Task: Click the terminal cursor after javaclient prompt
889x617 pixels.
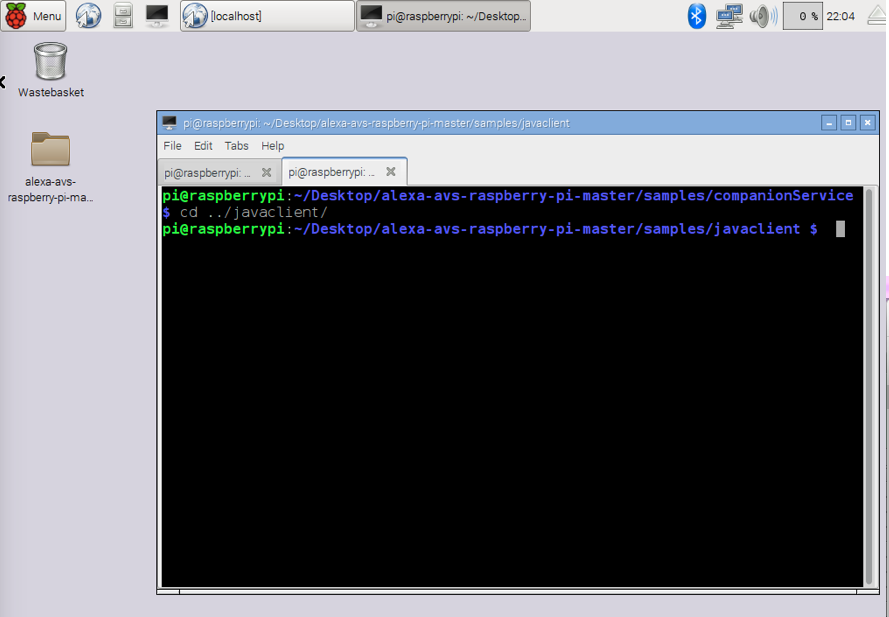Action: point(840,229)
